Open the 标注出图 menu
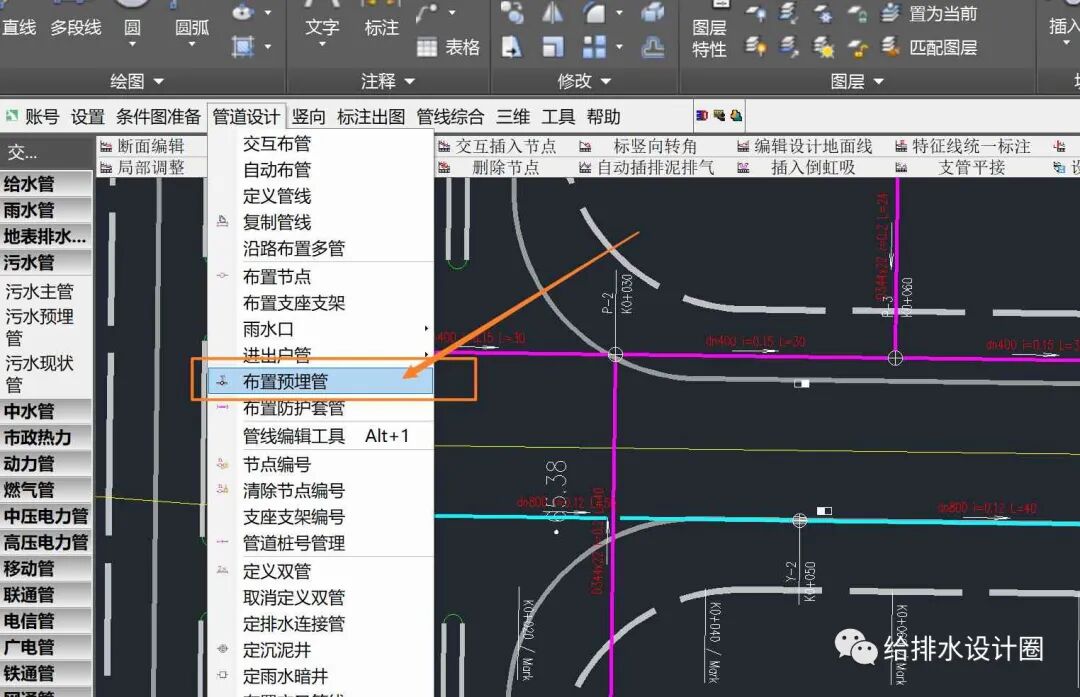 [371, 116]
